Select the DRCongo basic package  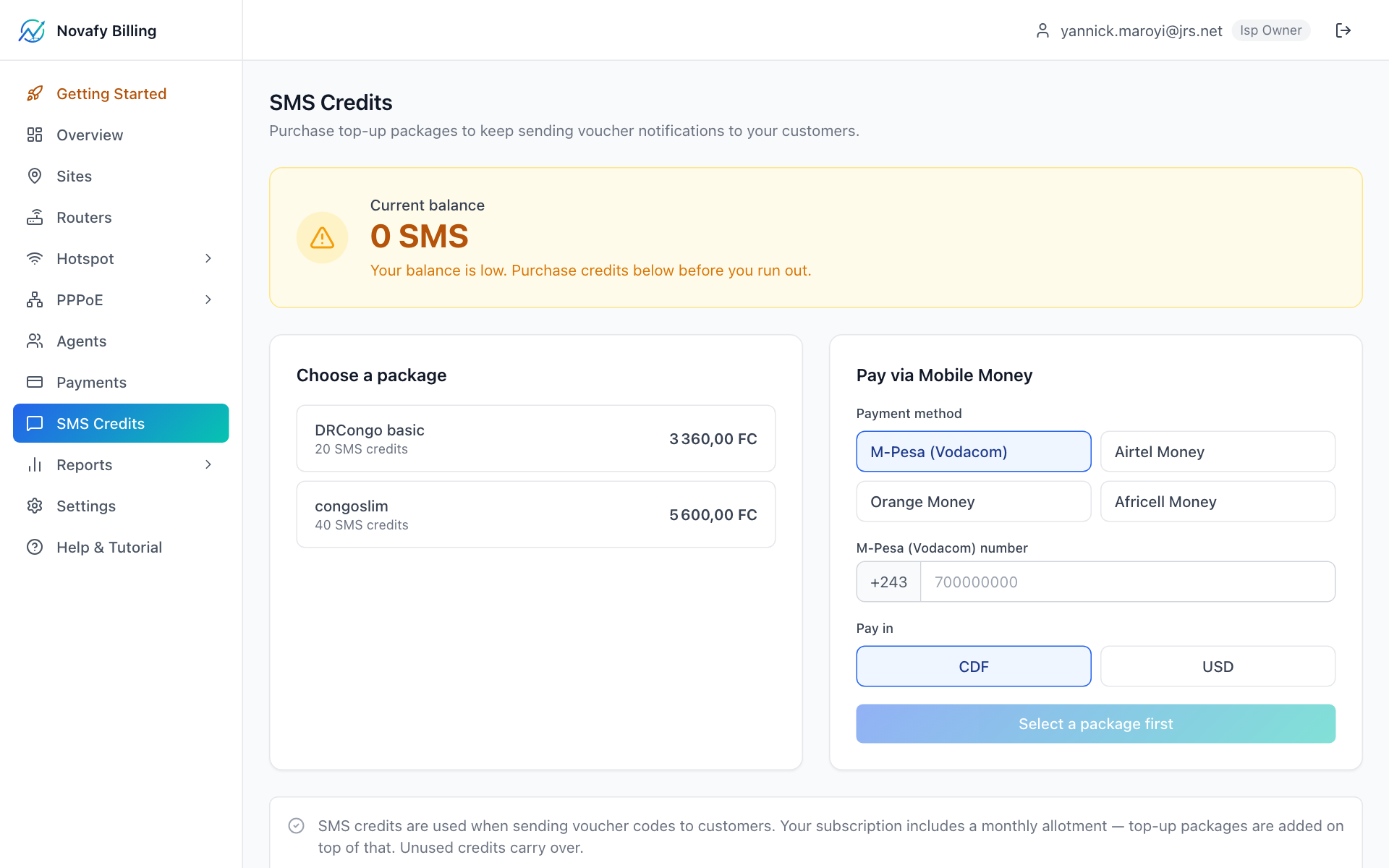coord(536,438)
